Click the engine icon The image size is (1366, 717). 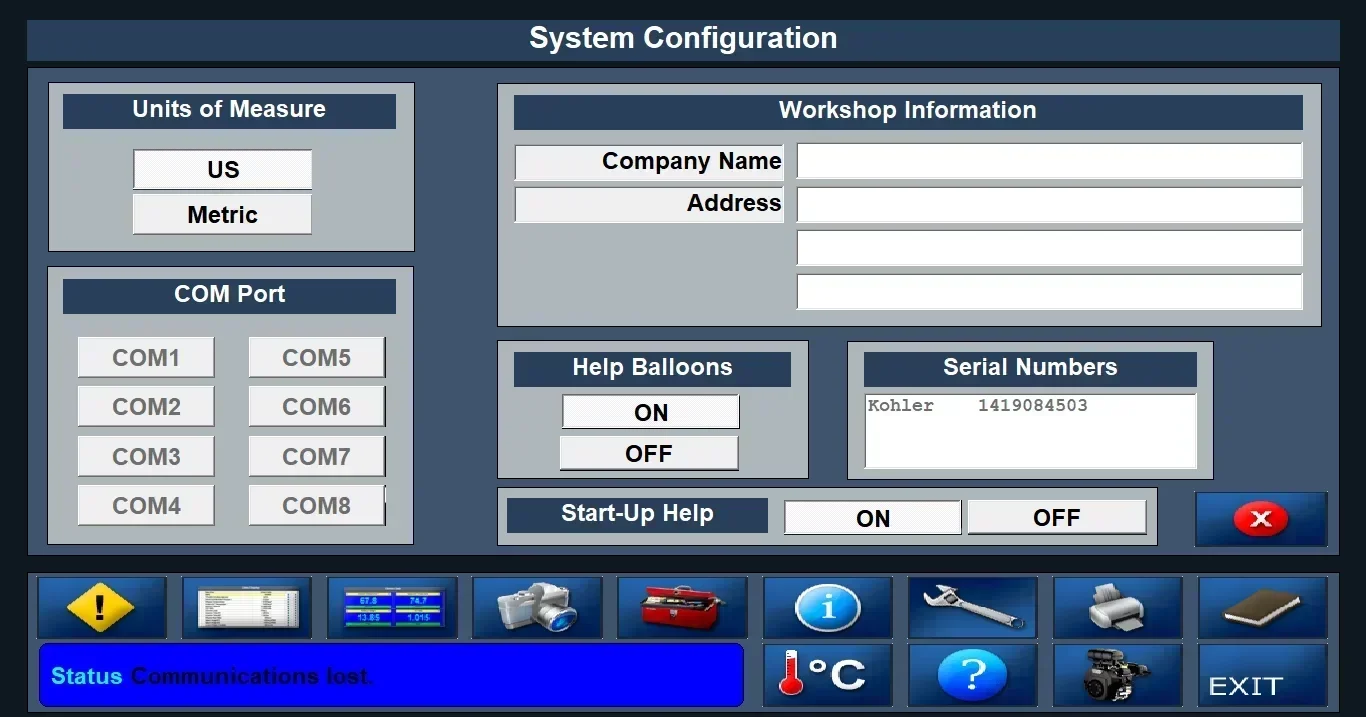1117,675
